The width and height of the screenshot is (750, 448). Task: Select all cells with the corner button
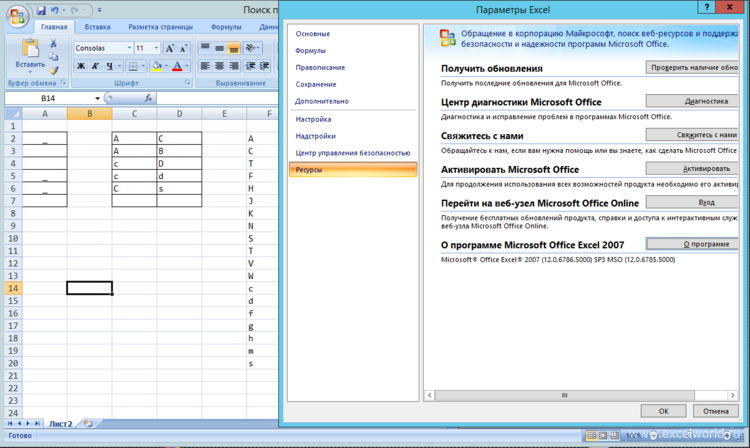pyautogui.click(x=13, y=114)
